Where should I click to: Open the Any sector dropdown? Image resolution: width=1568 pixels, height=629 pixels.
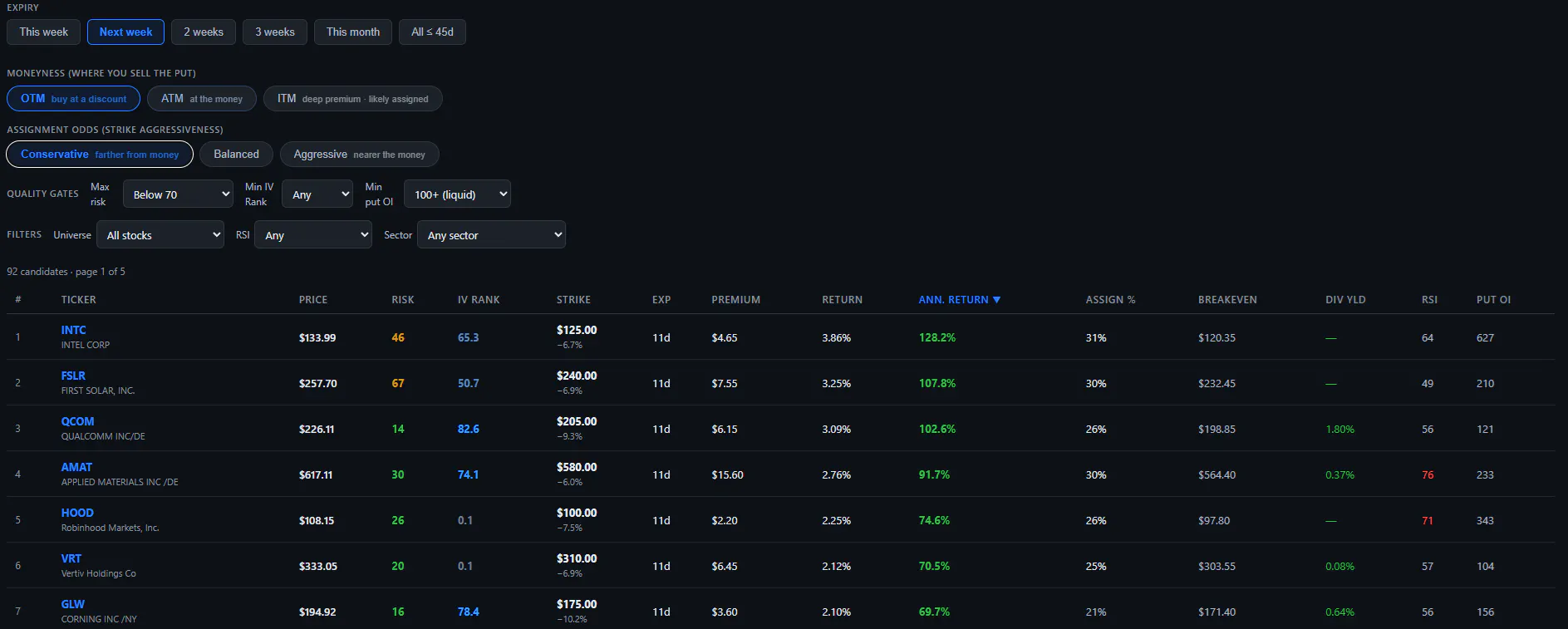[x=491, y=235]
